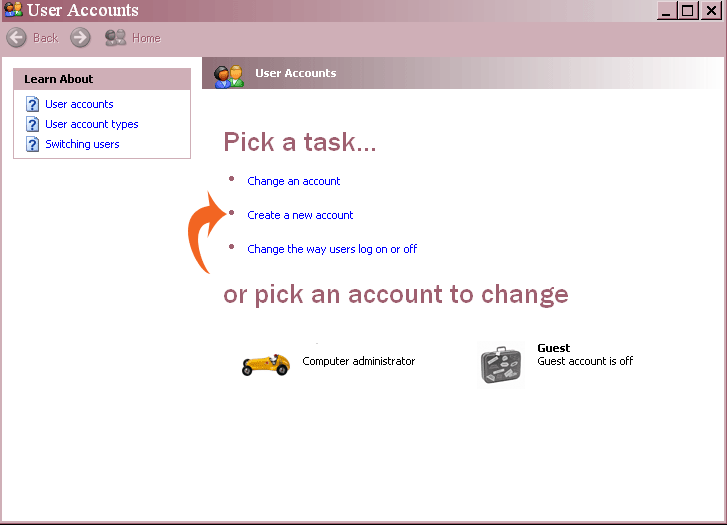Click the User Accounts header banner icon
727x526 pixels.
point(229,76)
